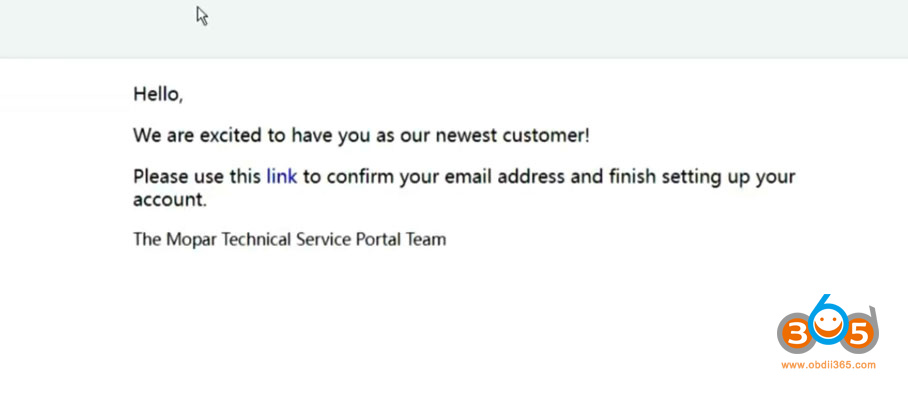This screenshot has width=908, height=409.
Task: Click the word 'Team' in the signature
Action: (x=425, y=239)
